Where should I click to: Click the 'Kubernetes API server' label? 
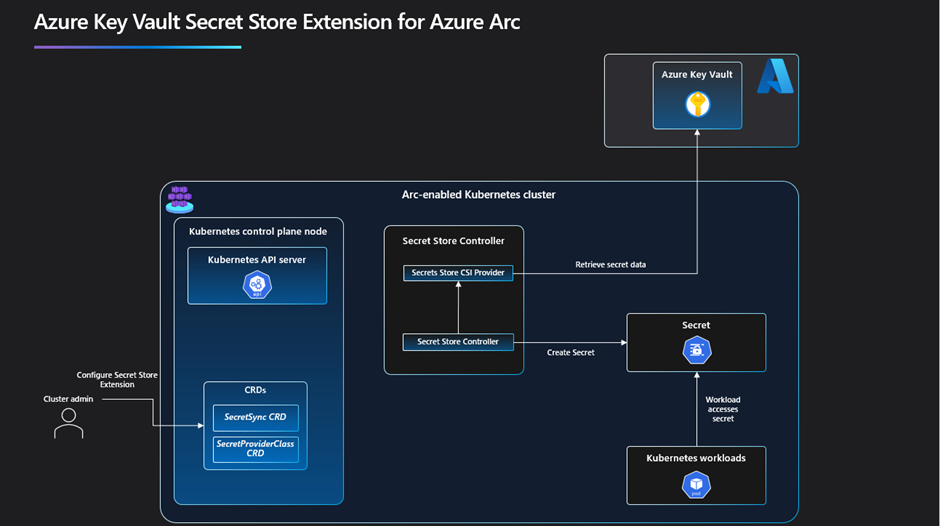(x=257, y=260)
